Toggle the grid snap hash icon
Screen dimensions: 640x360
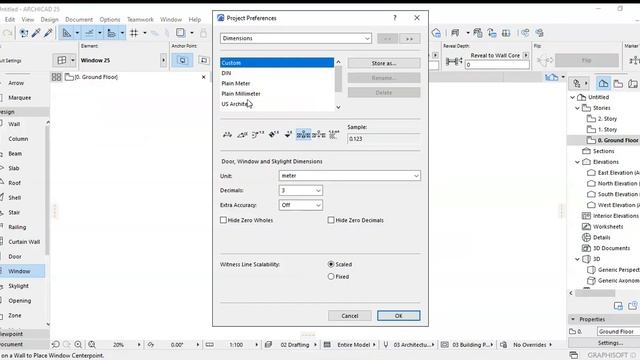[134, 33]
